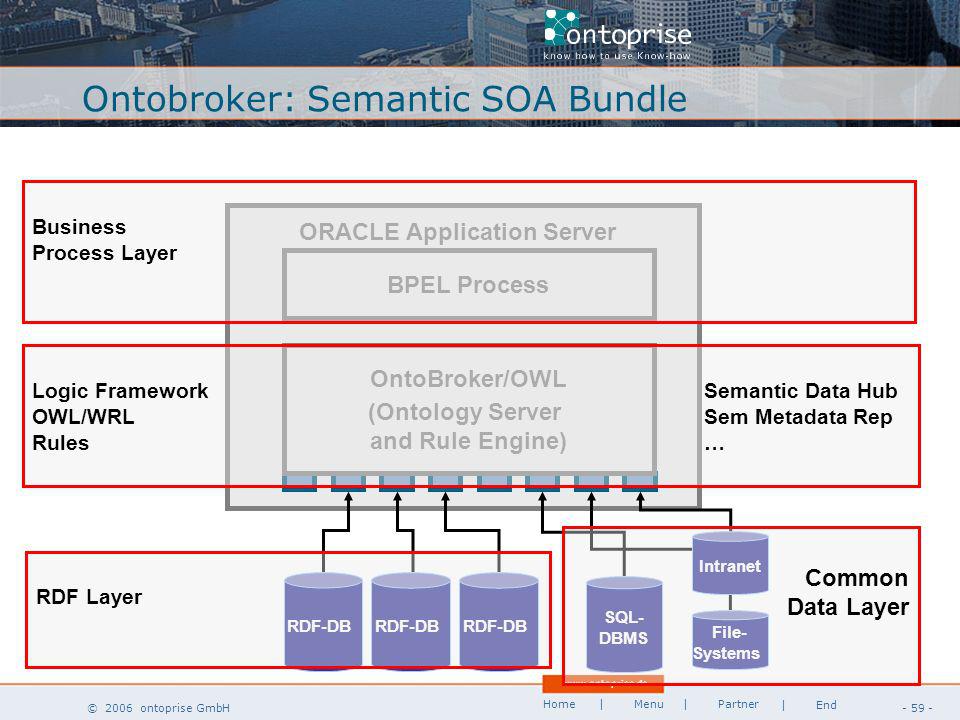Select the leftmost RDF-DB cylinder
Screen dimensions: 960x720
pyautogui.click(x=323, y=620)
